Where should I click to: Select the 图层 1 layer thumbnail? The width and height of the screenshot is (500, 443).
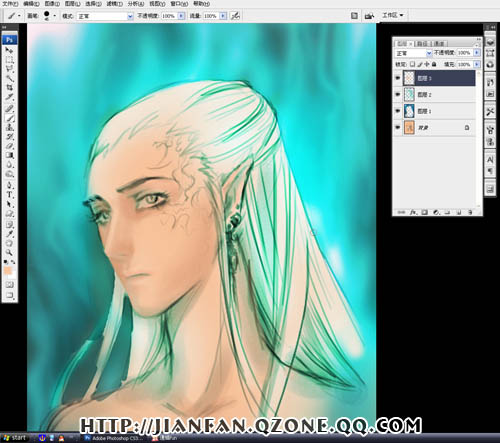(409, 111)
